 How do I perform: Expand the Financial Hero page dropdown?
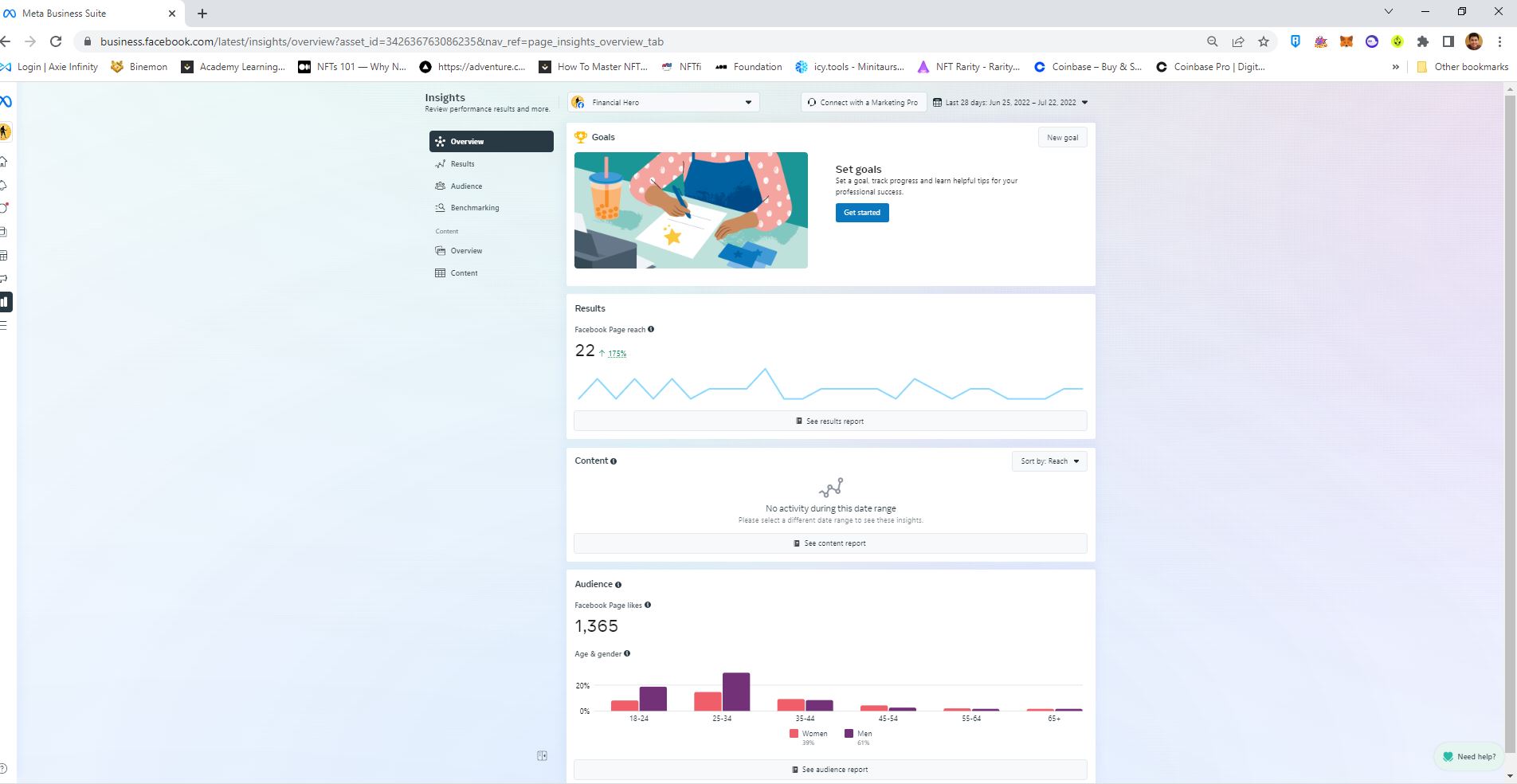(x=664, y=102)
